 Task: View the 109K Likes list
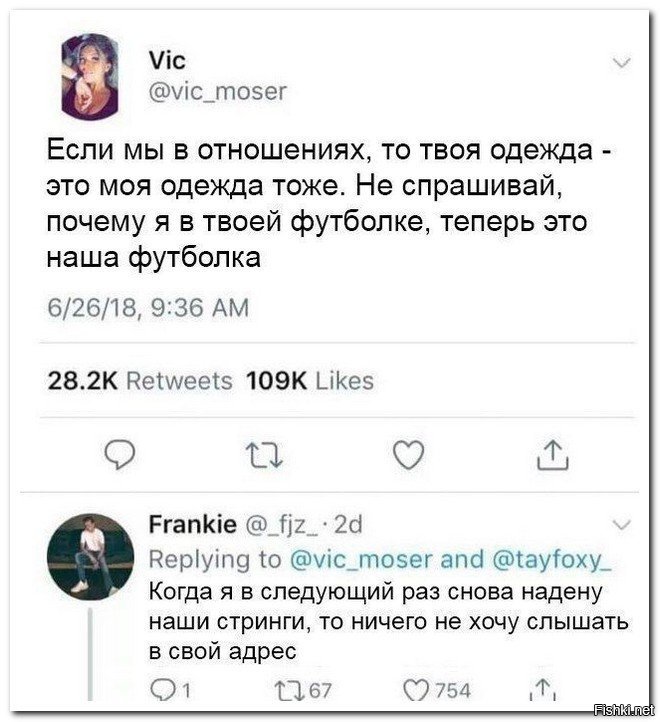tap(310, 380)
